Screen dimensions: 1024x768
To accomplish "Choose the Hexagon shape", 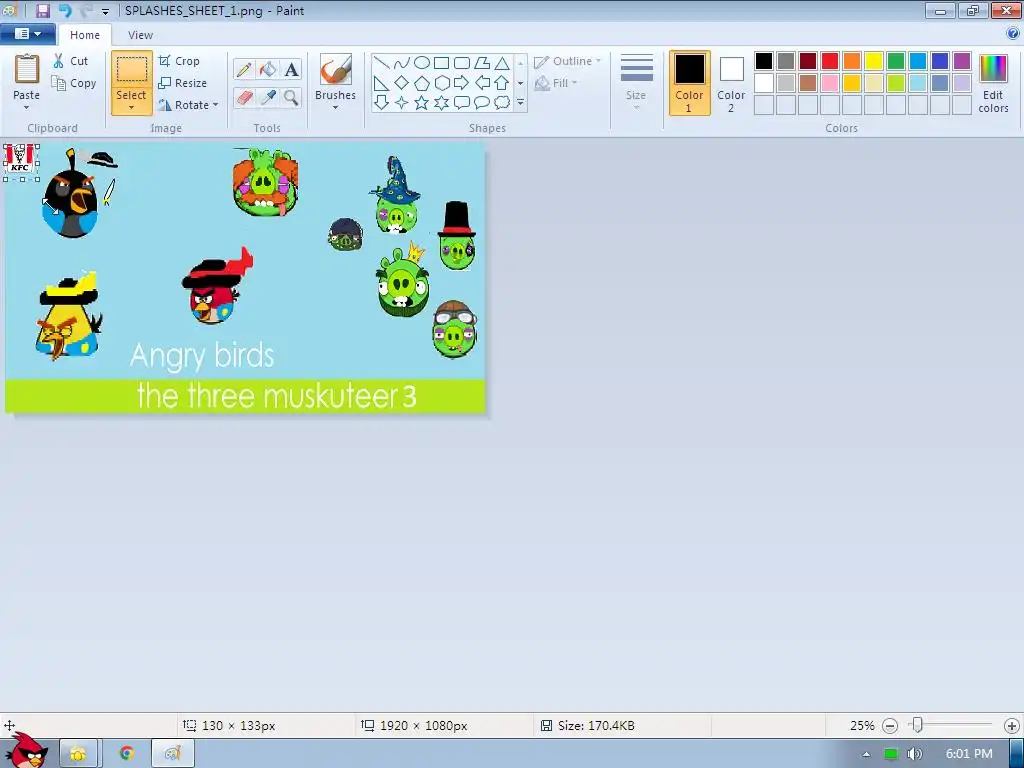I will click(x=441, y=83).
